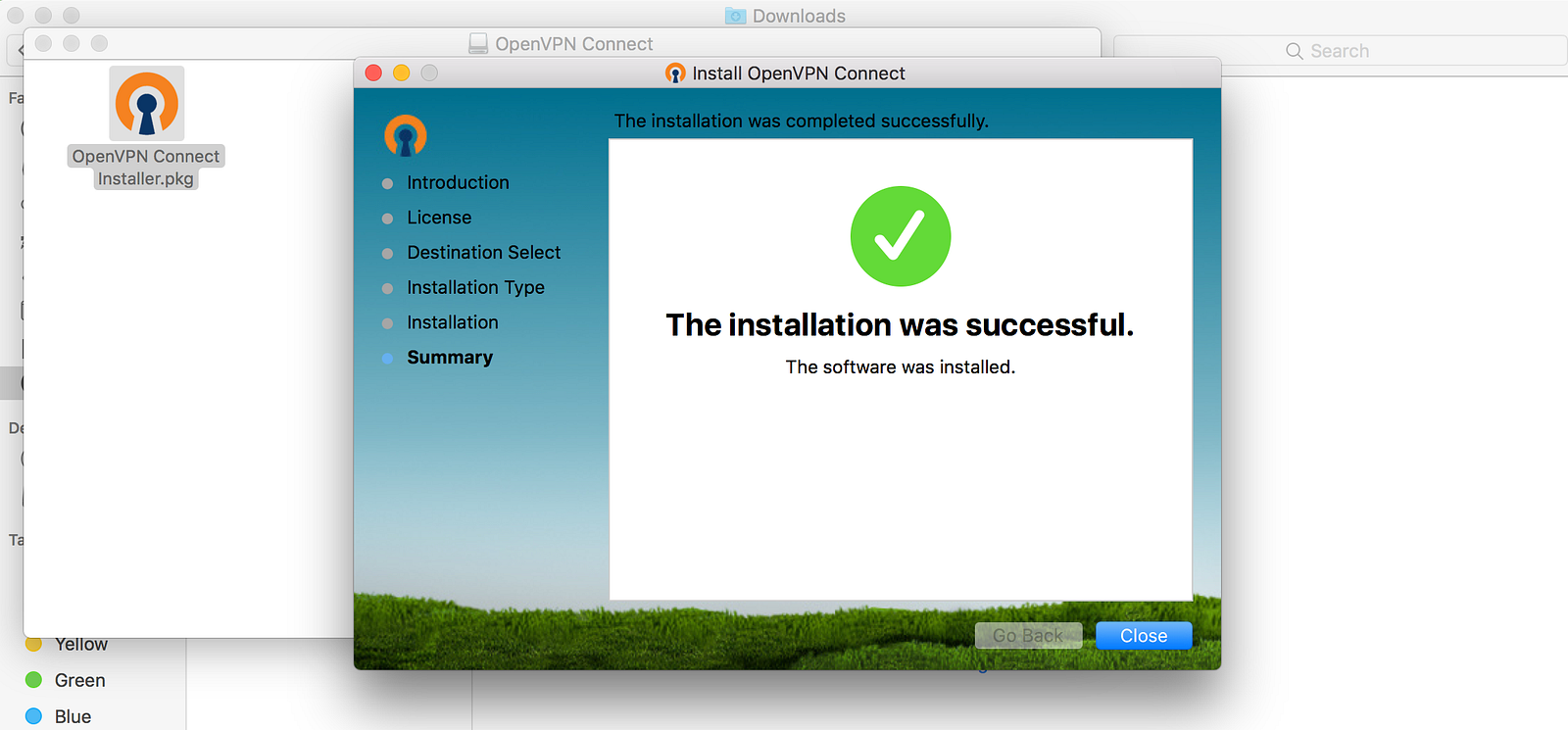1568x730 pixels.
Task: Click the Finder Search field
Action: click(1340, 51)
